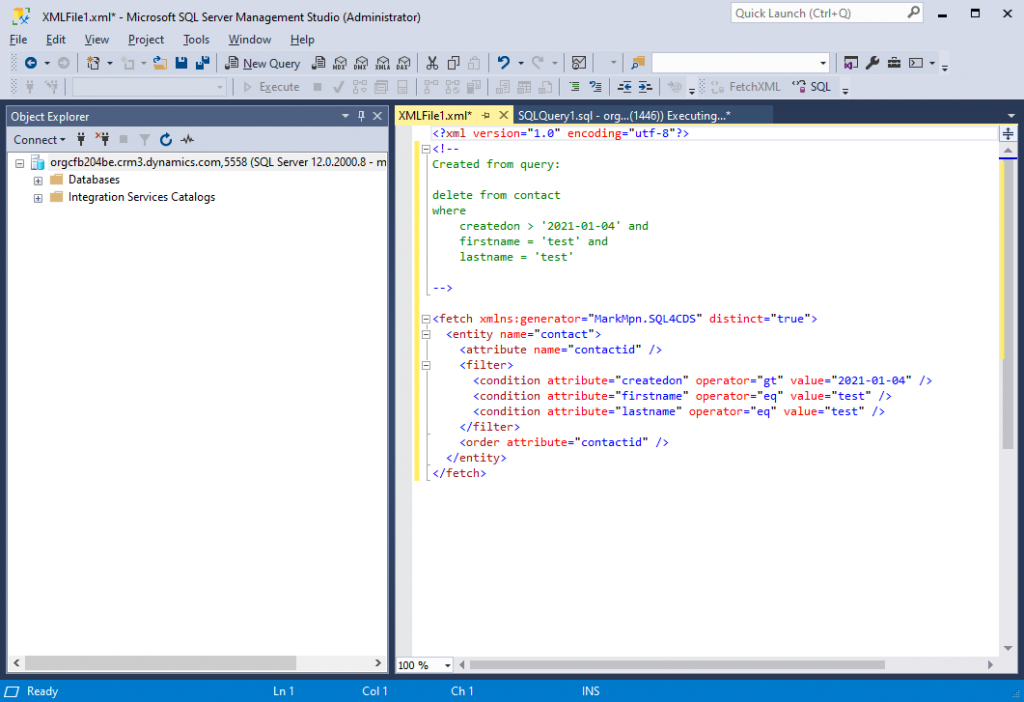Click the Open File folder icon
Image resolution: width=1024 pixels, height=702 pixels.
[160, 63]
